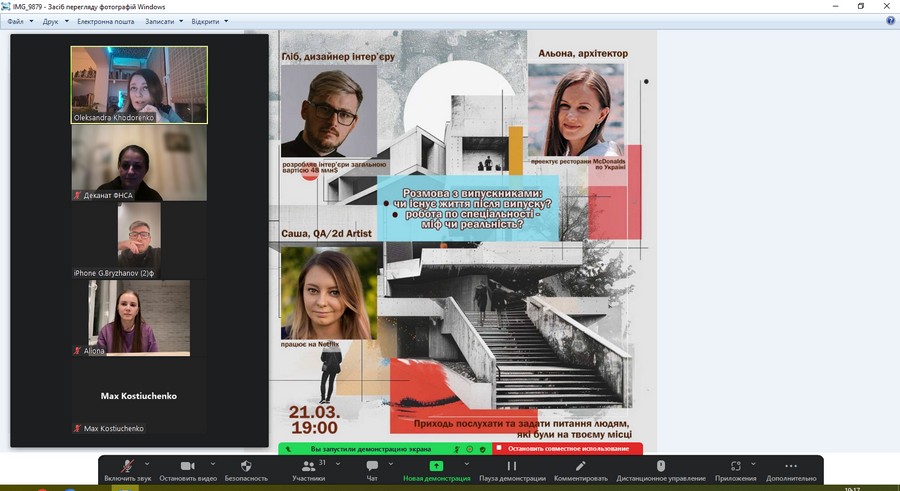Click the microphone icon labeled Включить звук
The height and width of the screenshot is (491, 900).
[x=126, y=466]
